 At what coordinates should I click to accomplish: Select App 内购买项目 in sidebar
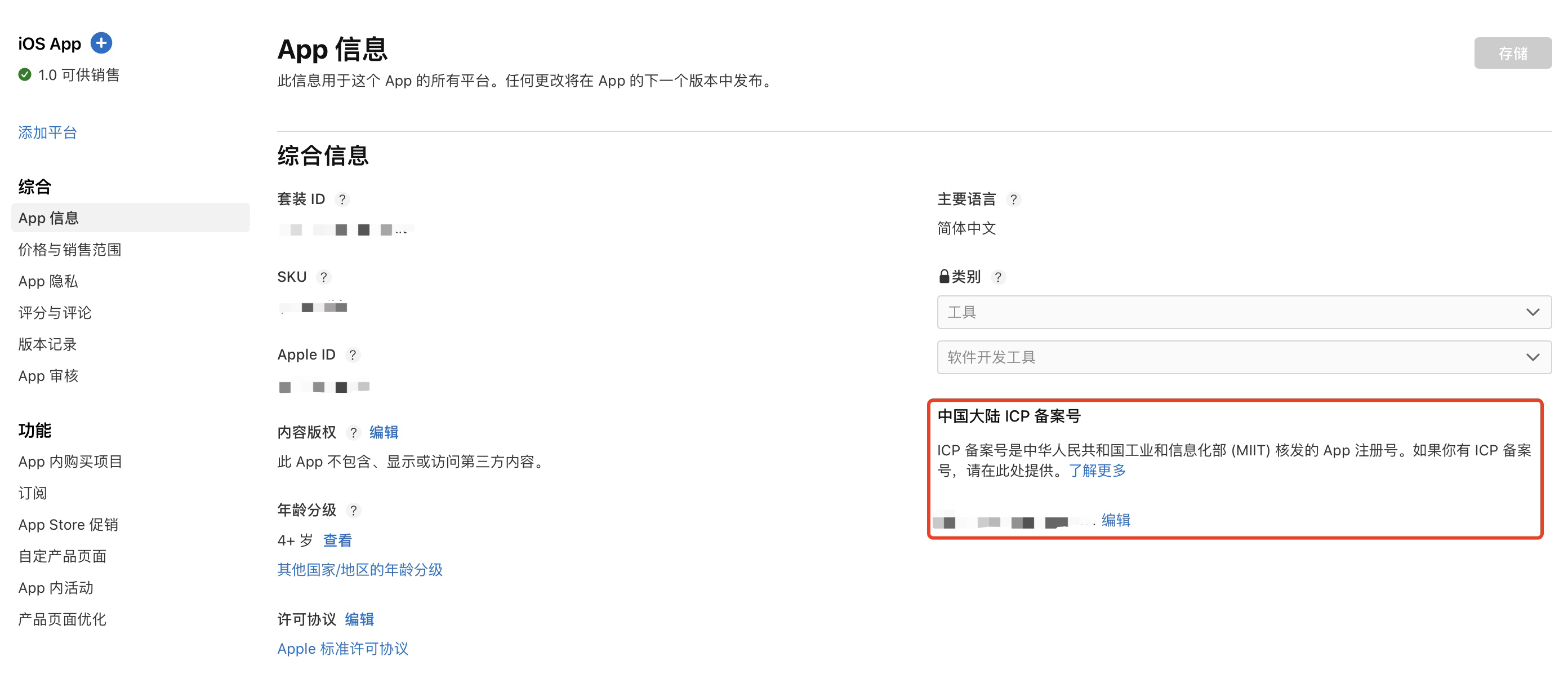(70, 462)
